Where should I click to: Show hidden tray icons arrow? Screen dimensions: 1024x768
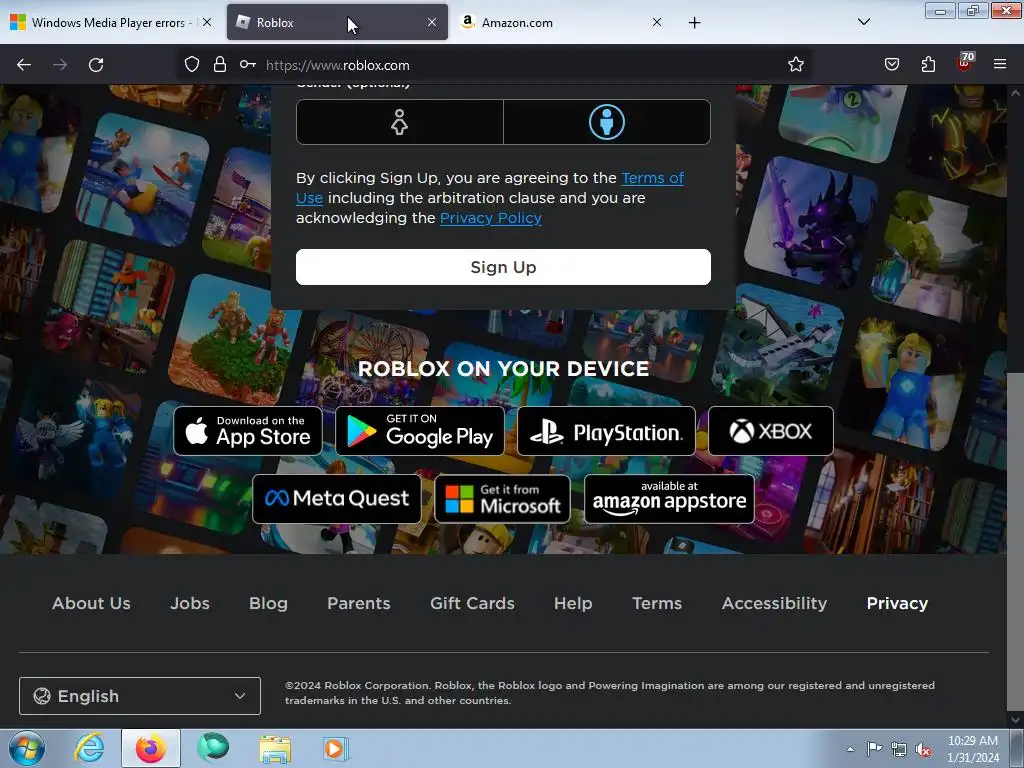click(850, 749)
